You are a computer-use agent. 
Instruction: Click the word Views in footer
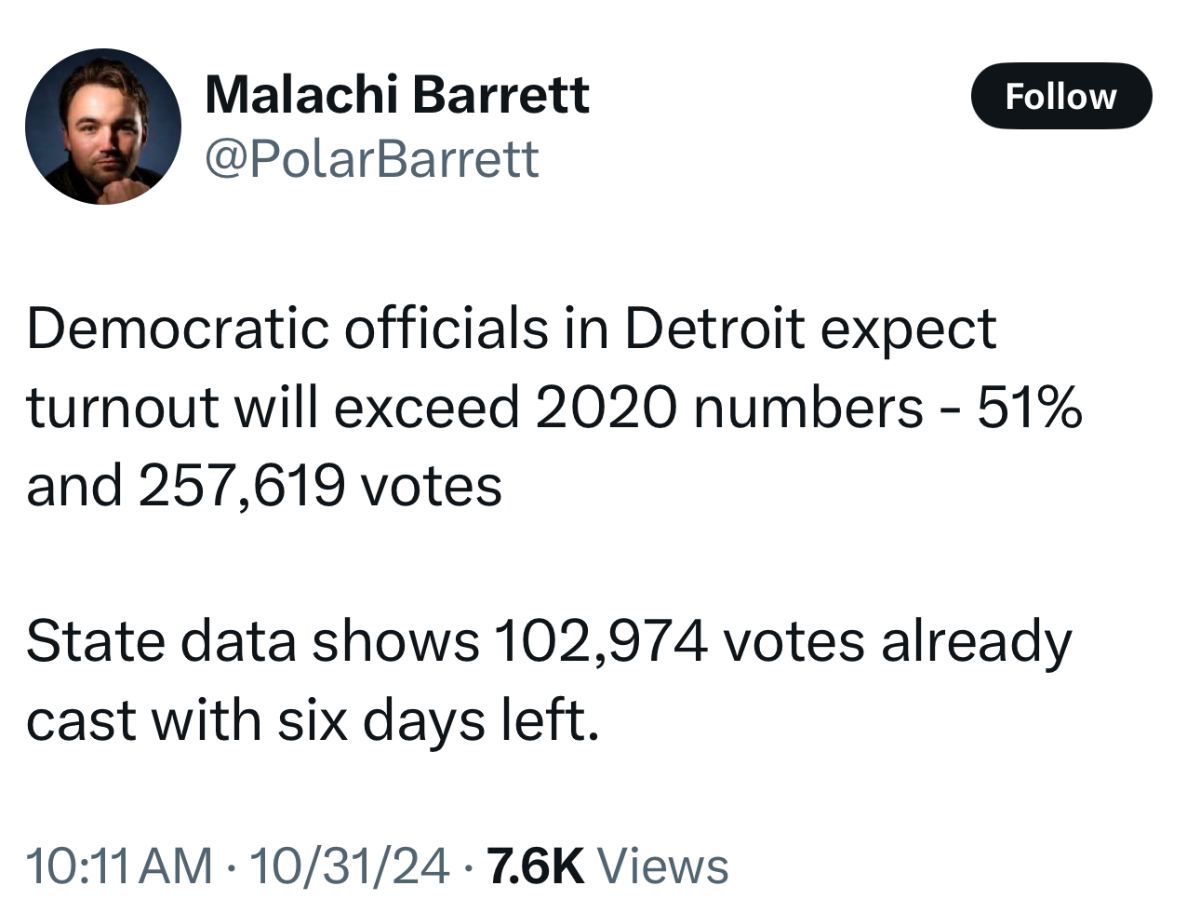(667, 865)
